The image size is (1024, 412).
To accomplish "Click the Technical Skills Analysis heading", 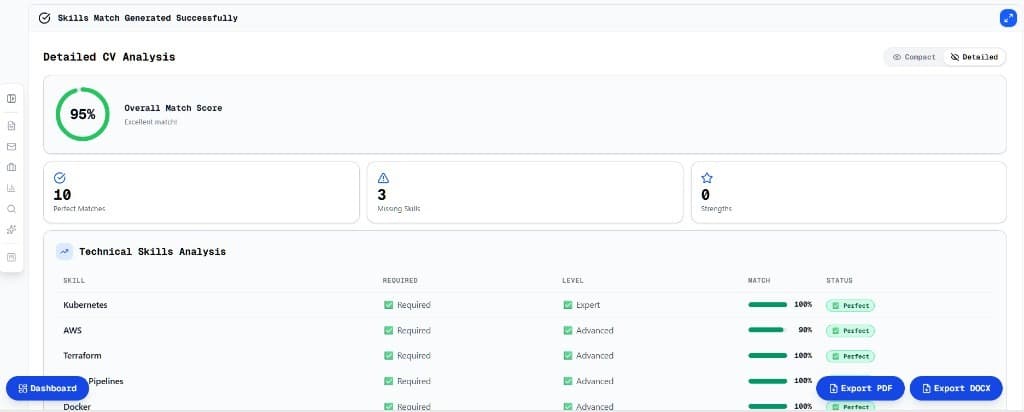I will [x=153, y=251].
